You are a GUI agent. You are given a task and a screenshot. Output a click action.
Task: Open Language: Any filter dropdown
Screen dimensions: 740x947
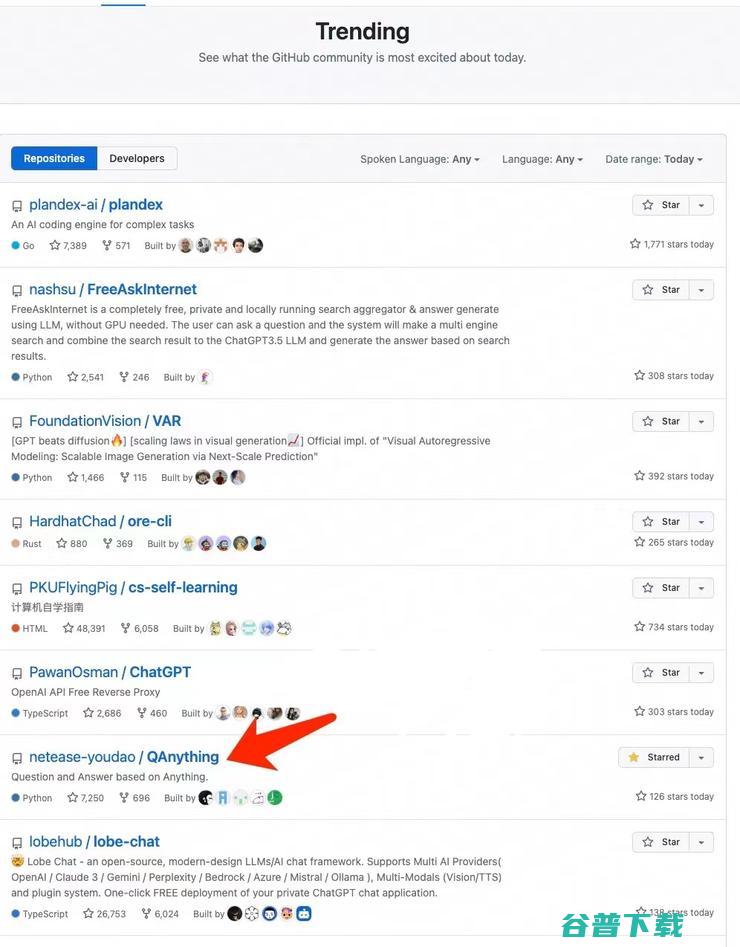pyautogui.click(x=542, y=159)
